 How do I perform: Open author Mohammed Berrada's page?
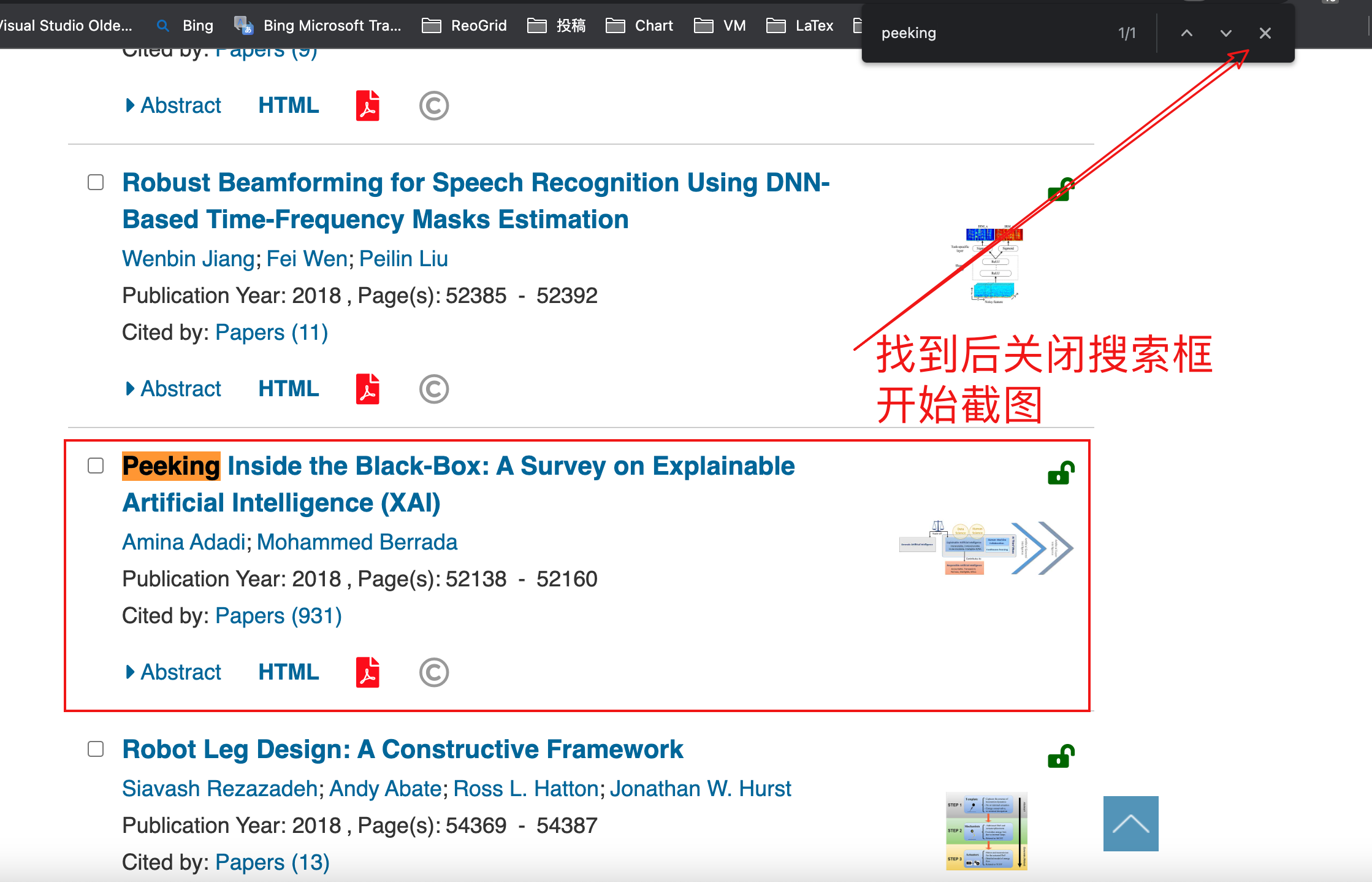point(357,542)
